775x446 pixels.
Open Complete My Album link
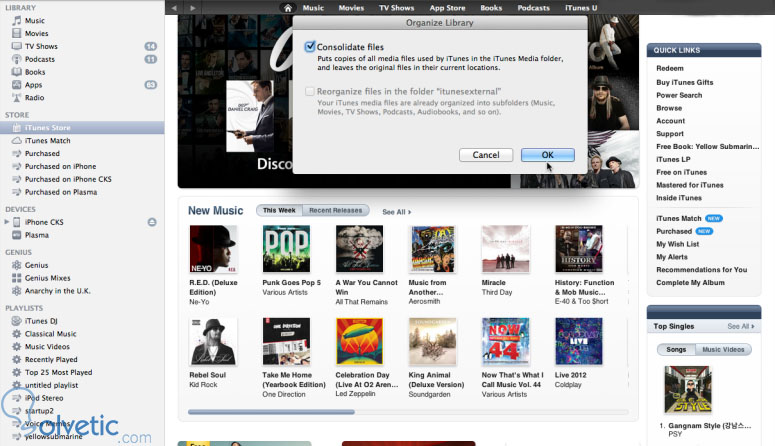click(690, 282)
